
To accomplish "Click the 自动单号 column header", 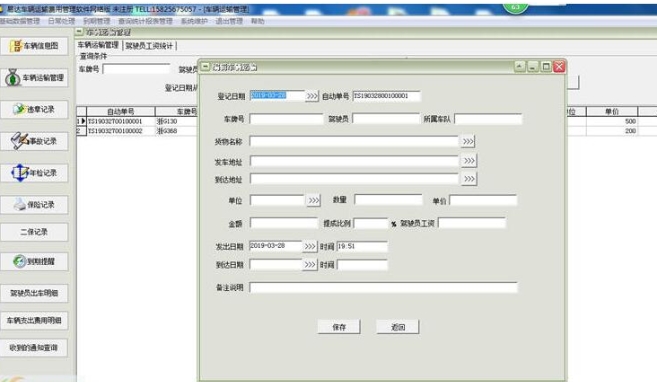I will pos(121,111).
